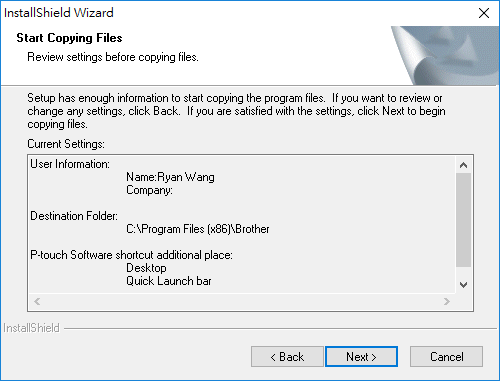The image size is (500, 381).
Task: Click the 'P-touch Software shortcut additional place:' line
Action: [x=131, y=255]
